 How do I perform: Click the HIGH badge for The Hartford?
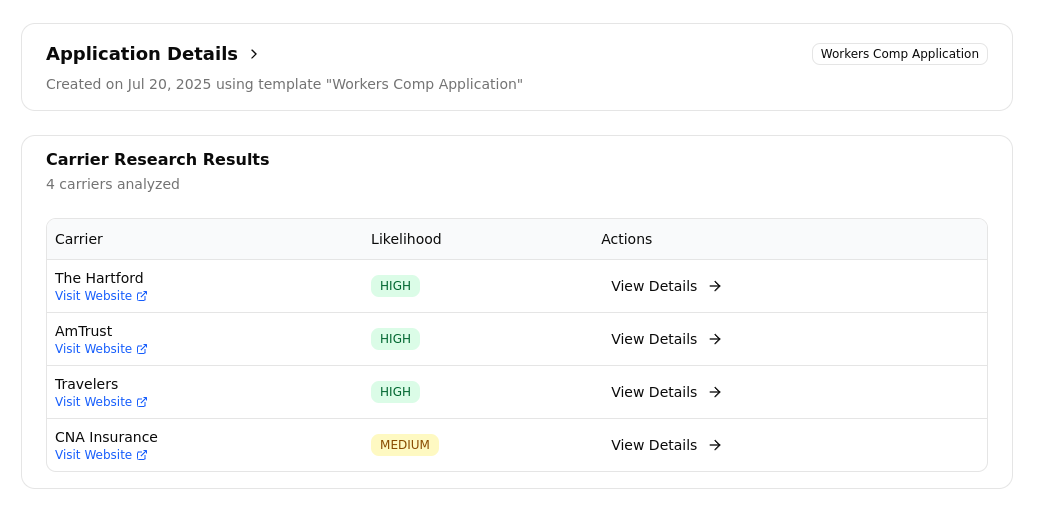395,286
